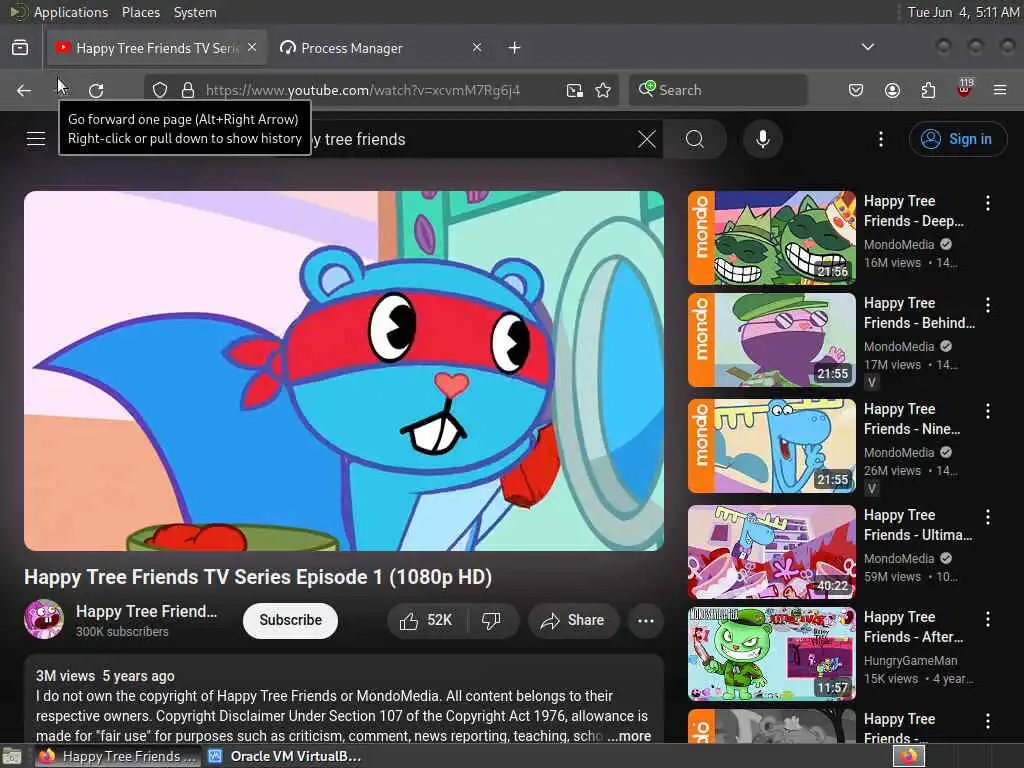This screenshot has height=768, width=1024.
Task: Close the Process Manager tab
Action: coord(477,48)
